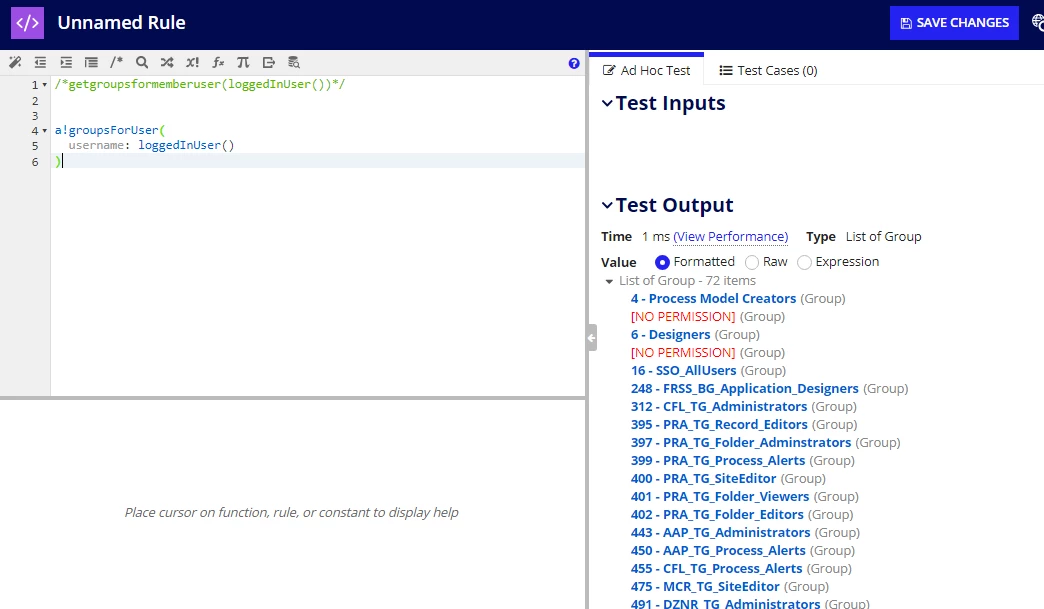Image resolution: width=1044 pixels, height=609 pixels.
Task: Click loggedInUser() on code line 5
Action: (186, 145)
